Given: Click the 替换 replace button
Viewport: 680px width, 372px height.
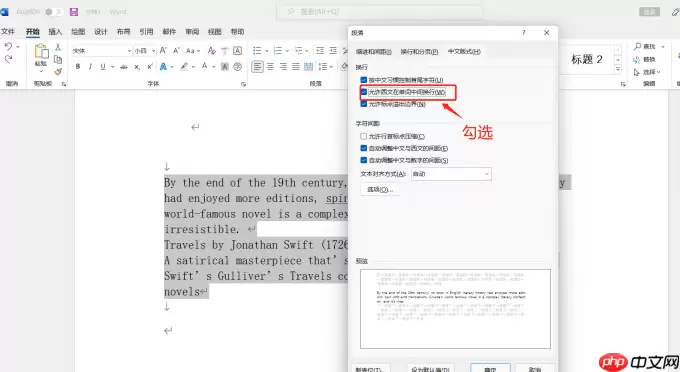Looking at the screenshot, I should click(644, 59).
